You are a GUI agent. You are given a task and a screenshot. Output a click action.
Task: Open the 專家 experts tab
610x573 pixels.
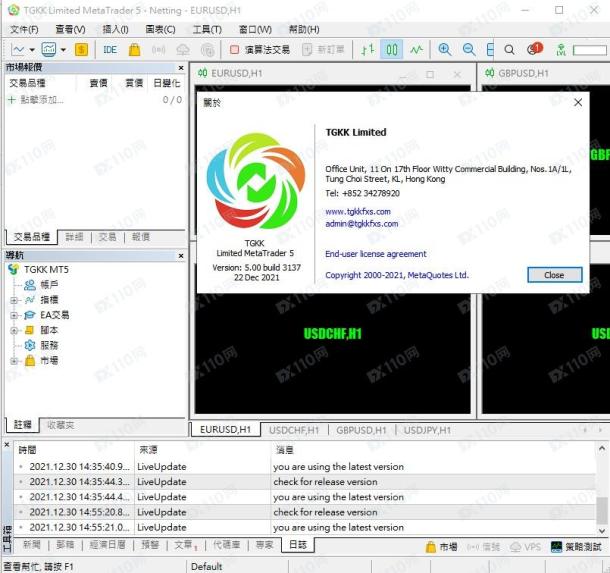click(x=265, y=545)
